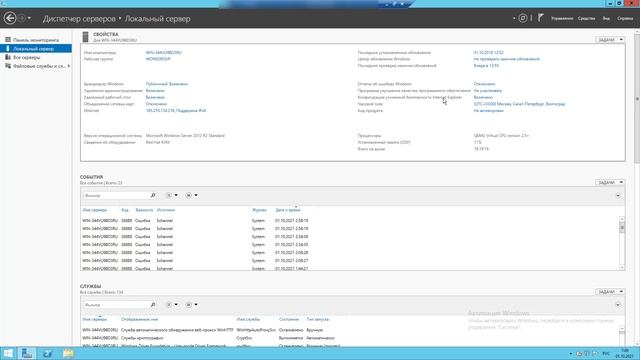Open the list options dropdown in events toolbar

(172, 196)
